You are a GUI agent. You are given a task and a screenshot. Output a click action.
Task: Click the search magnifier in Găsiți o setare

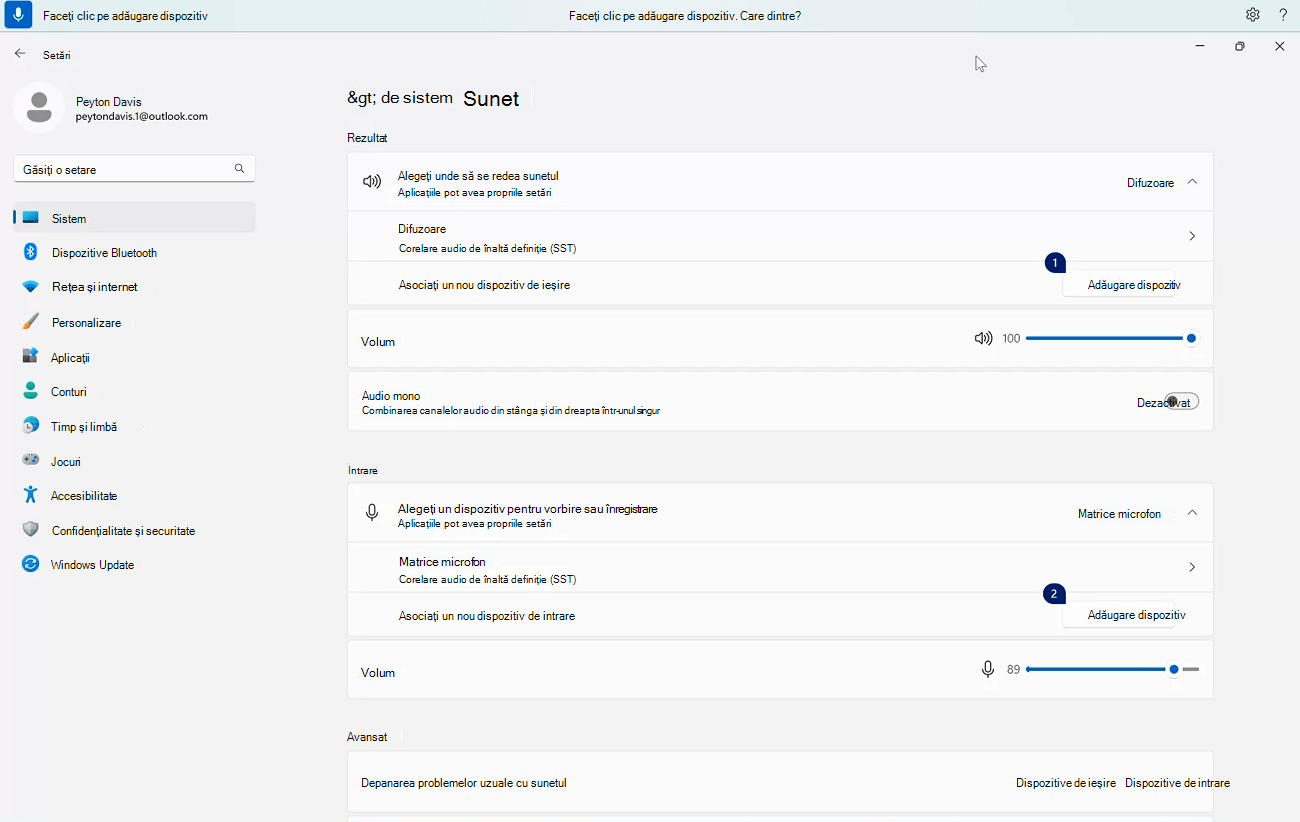click(239, 169)
